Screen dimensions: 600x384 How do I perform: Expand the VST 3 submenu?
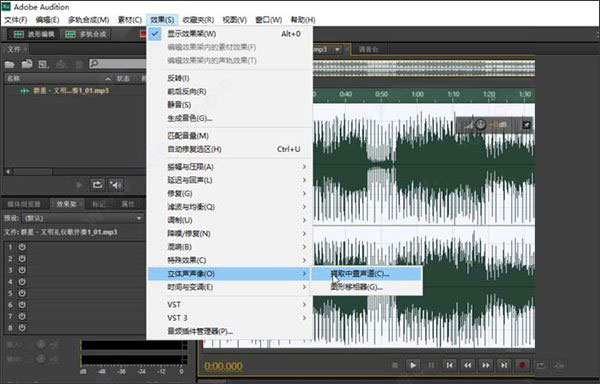230,318
